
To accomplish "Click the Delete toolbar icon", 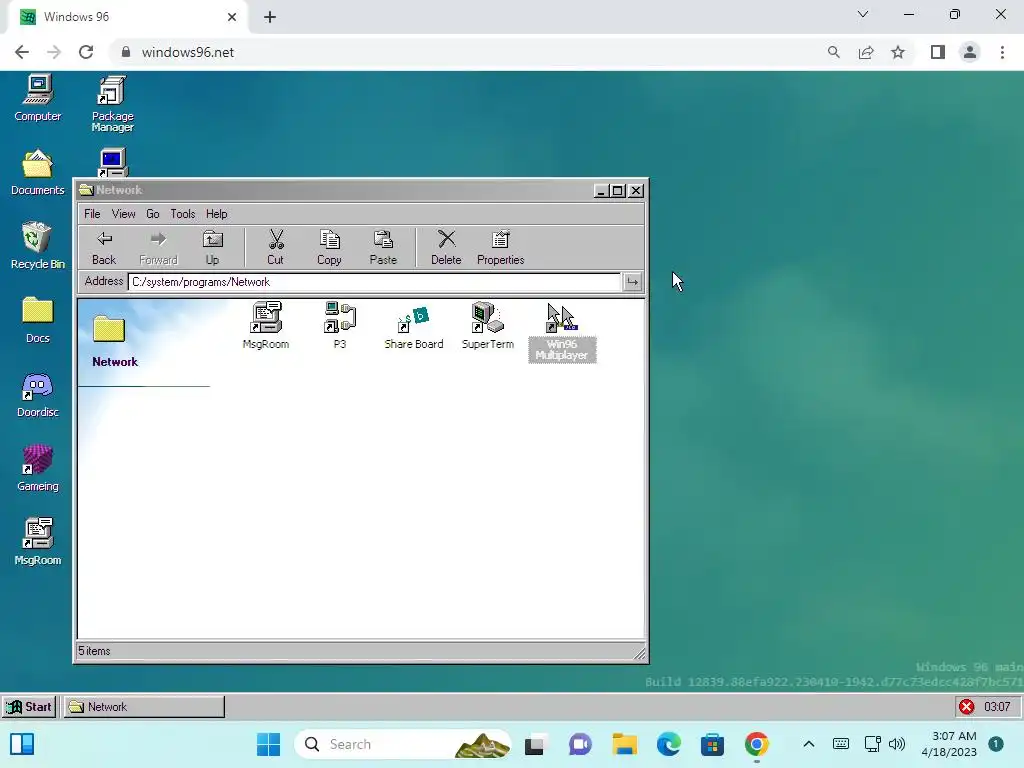I will [446, 248].
